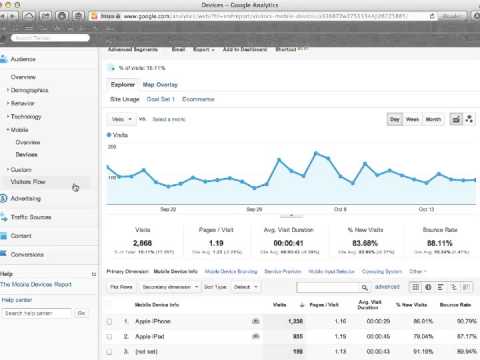
Task: Switch to the motion chart icon above graph
Action: coord(469,119)
